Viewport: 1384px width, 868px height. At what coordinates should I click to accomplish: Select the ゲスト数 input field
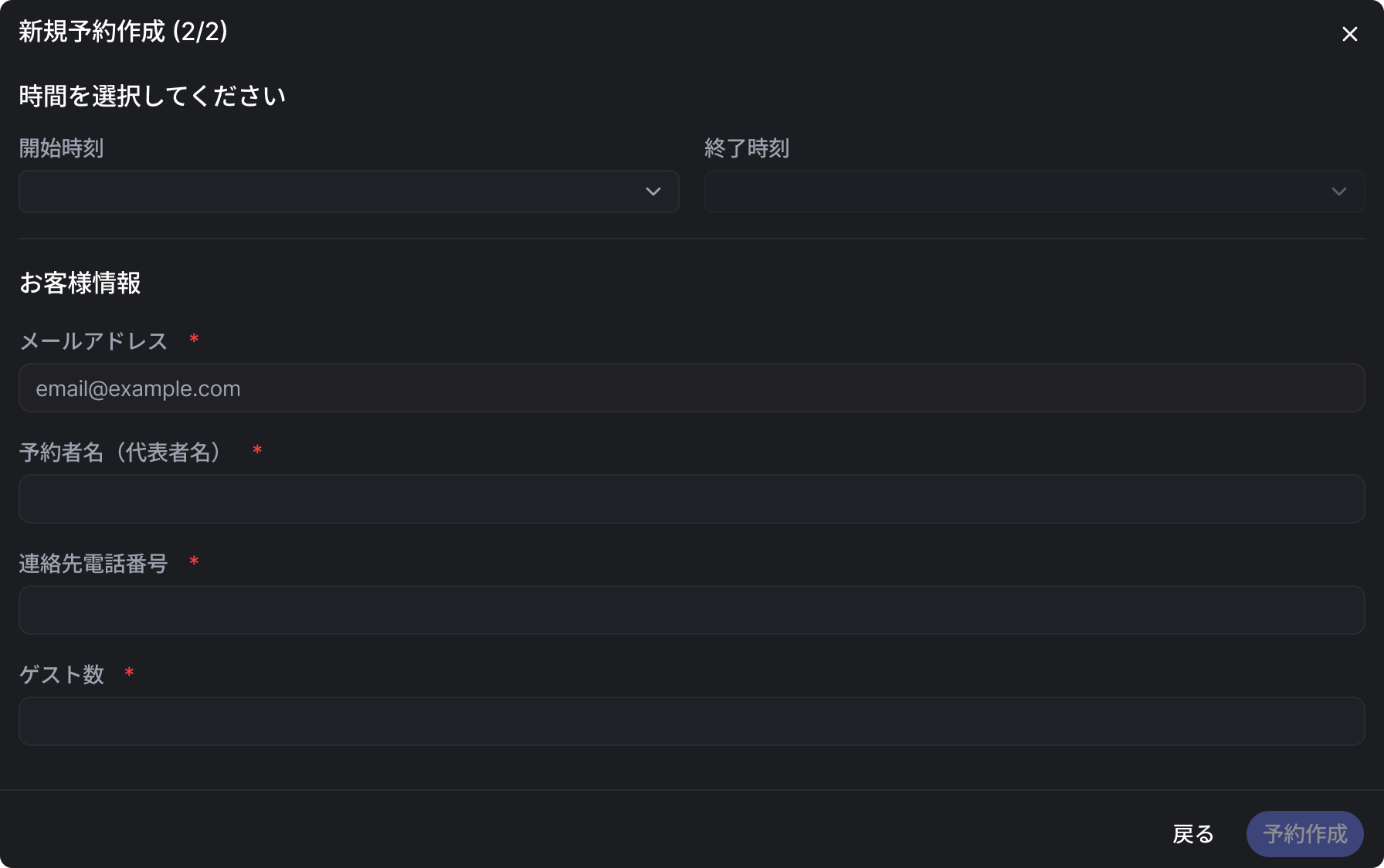tap(691, 721)
